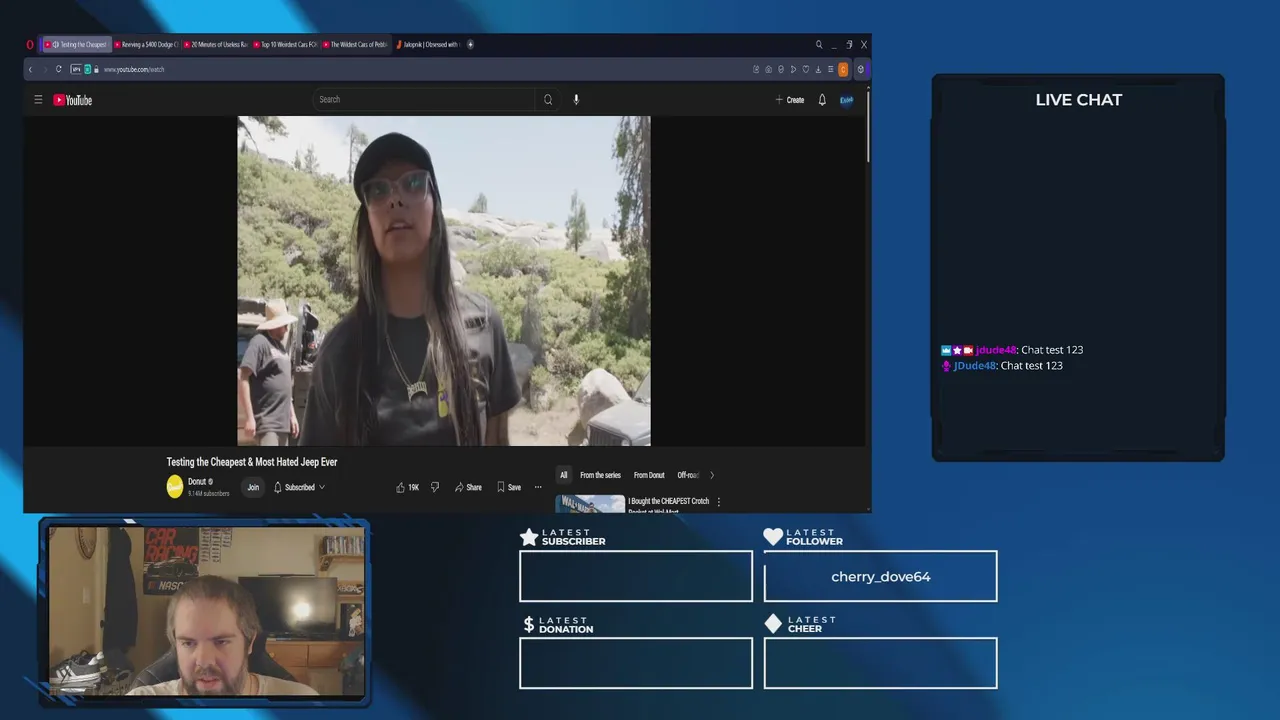This screenshot has width=1280, height=720.
Task: Switch to the 'Testing the Cheapest' tab
Action: 76,44
